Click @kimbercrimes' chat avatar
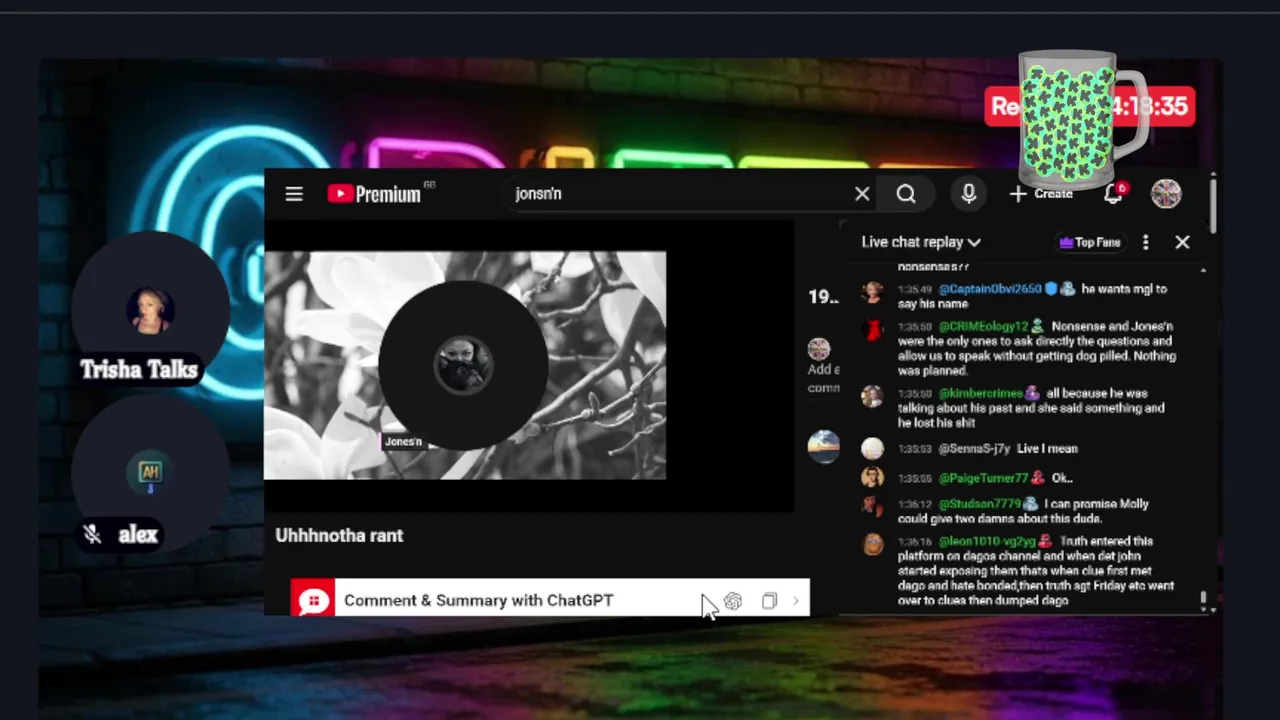 point(872,396)
